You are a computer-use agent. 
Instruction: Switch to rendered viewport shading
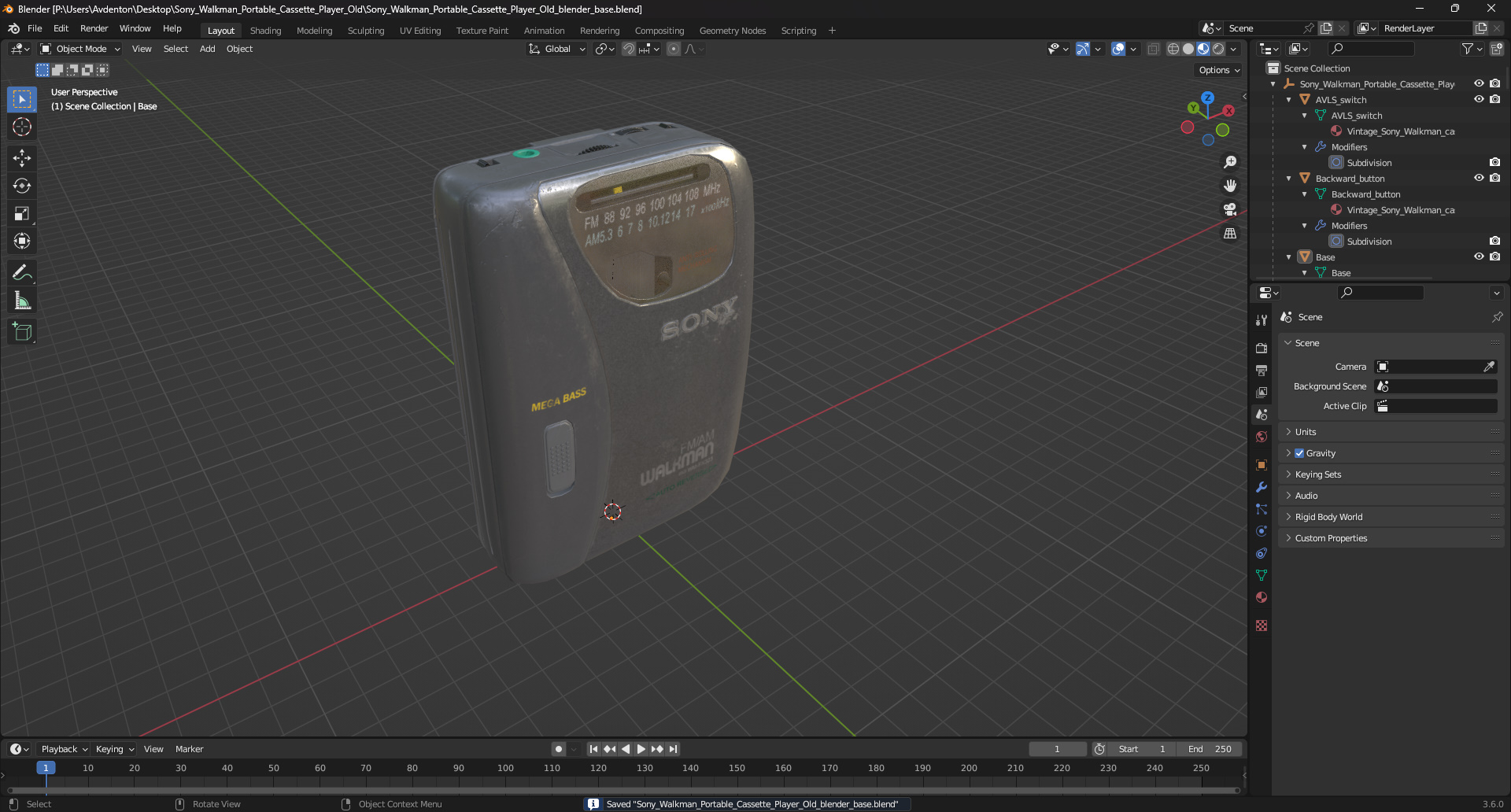1218,49
